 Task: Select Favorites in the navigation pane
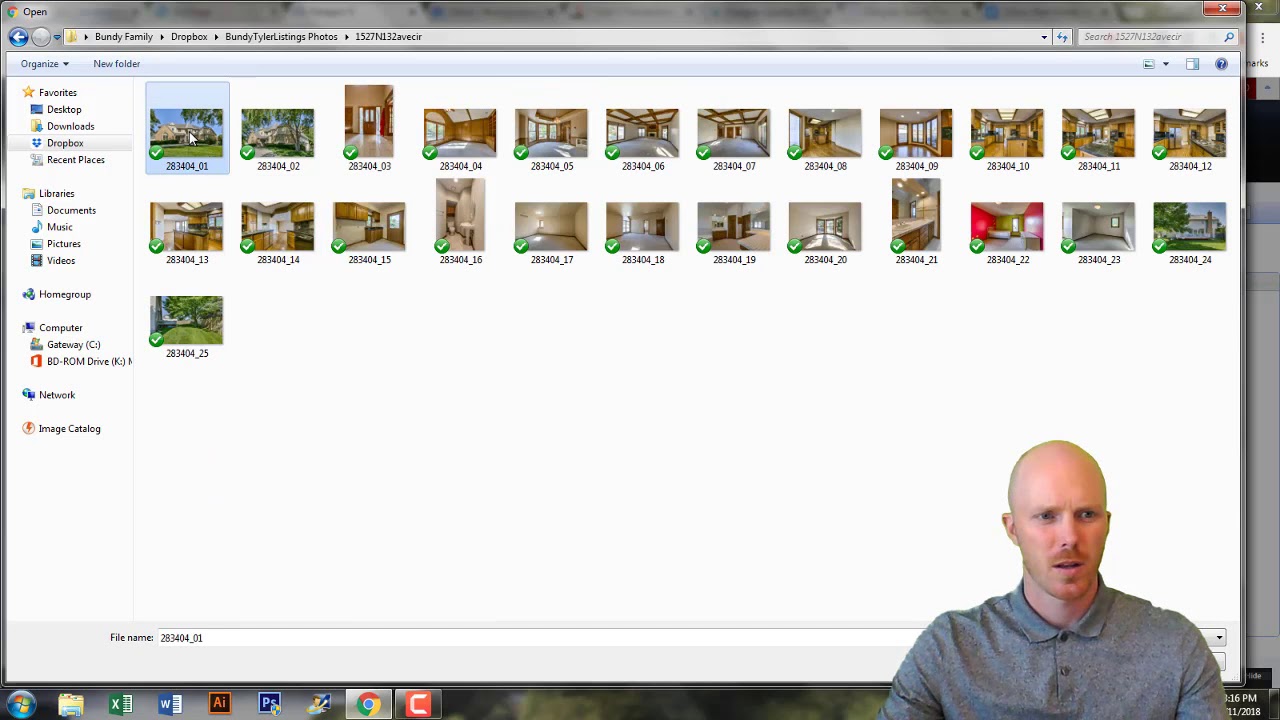[57, 93]
